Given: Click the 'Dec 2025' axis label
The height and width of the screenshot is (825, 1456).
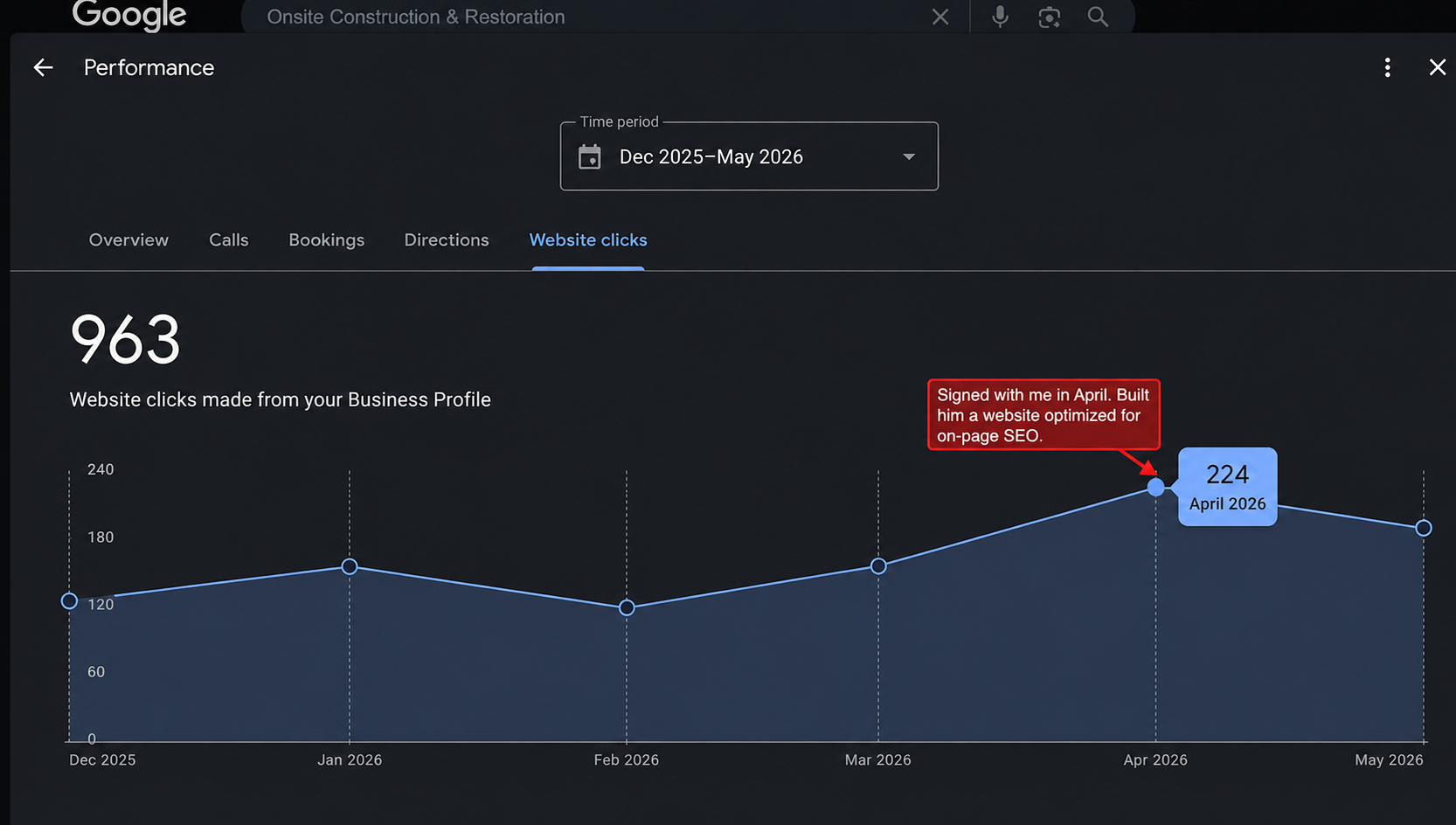Looking at the screenshot, I should pyautogui.click(x=102, y=759).
